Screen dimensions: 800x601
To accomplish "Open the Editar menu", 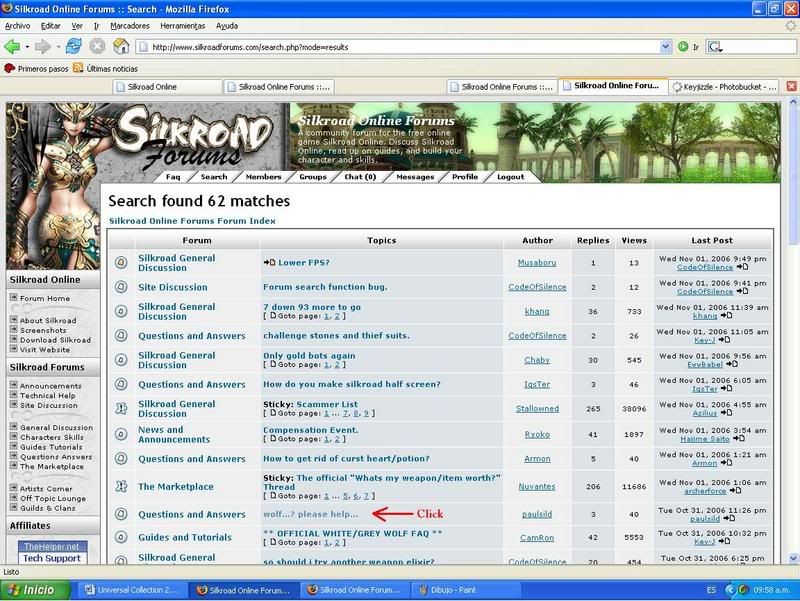I will click(x=51, y=26).
